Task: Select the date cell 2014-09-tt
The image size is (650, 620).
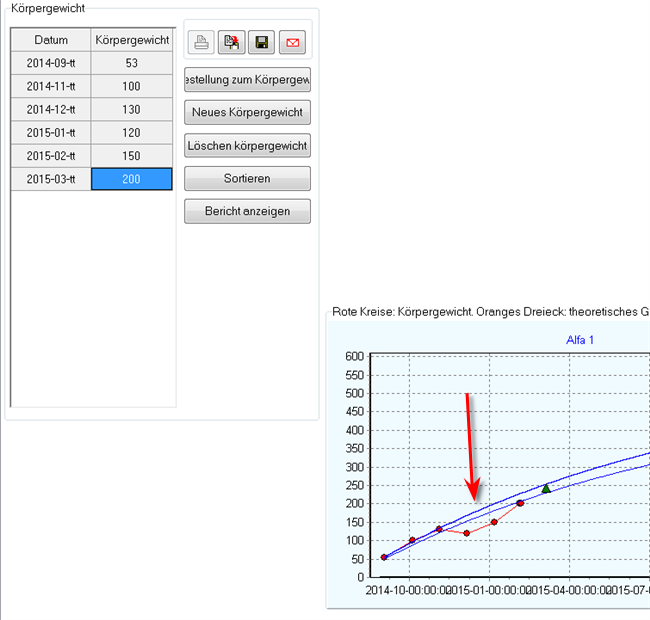Action: (51, 63)
